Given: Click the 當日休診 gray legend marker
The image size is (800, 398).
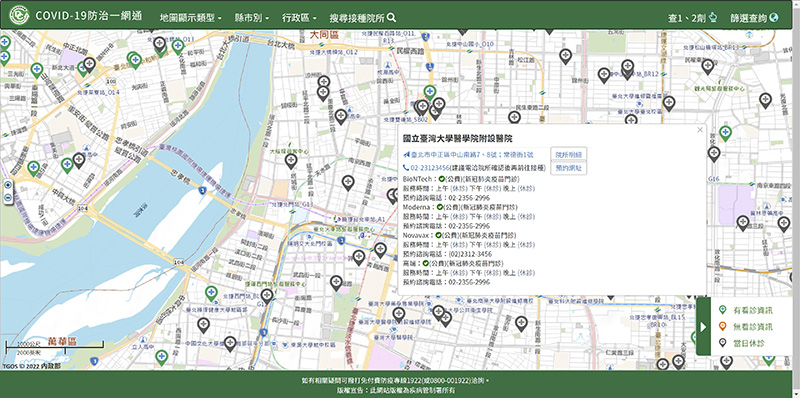Looking at the screenshot, I should [722, 343].
